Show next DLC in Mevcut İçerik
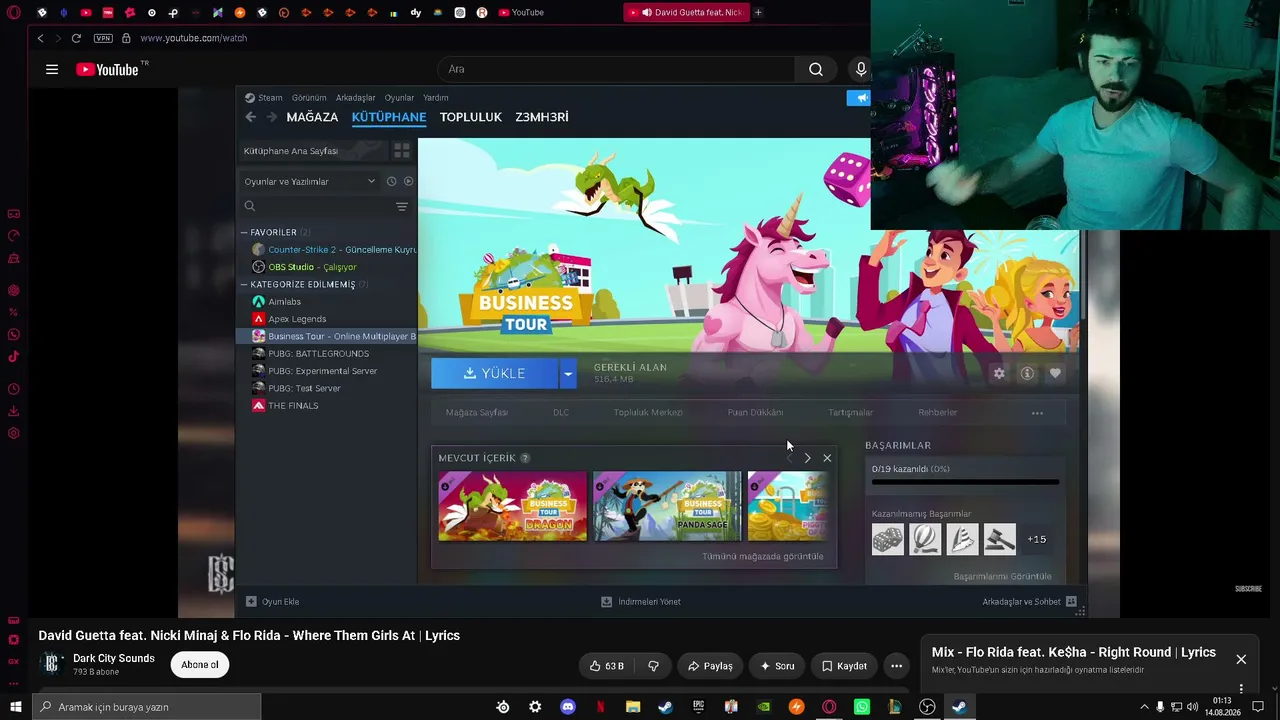This screenshot has width=1280, height=720. (807, 458)
